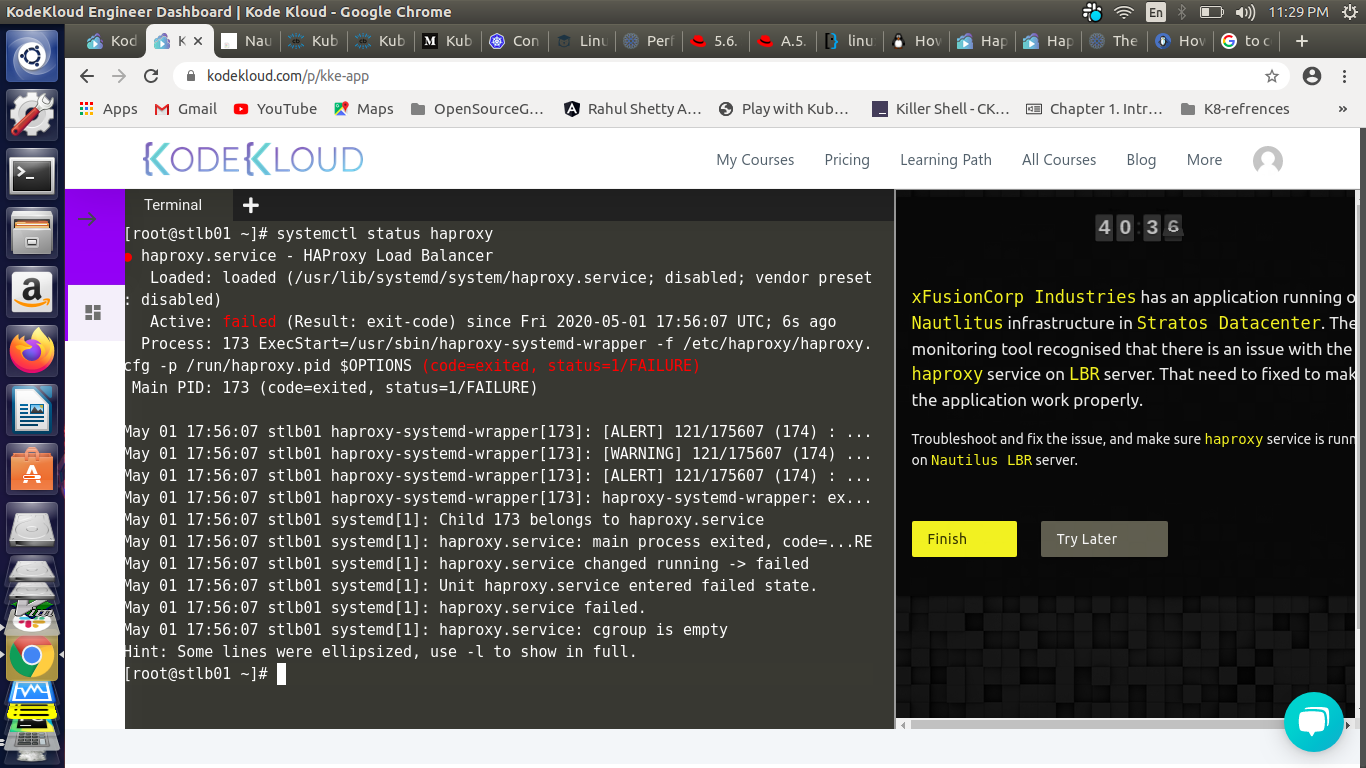Open a new Chrome tab
1366x768 pixels.
(1301, 41)
